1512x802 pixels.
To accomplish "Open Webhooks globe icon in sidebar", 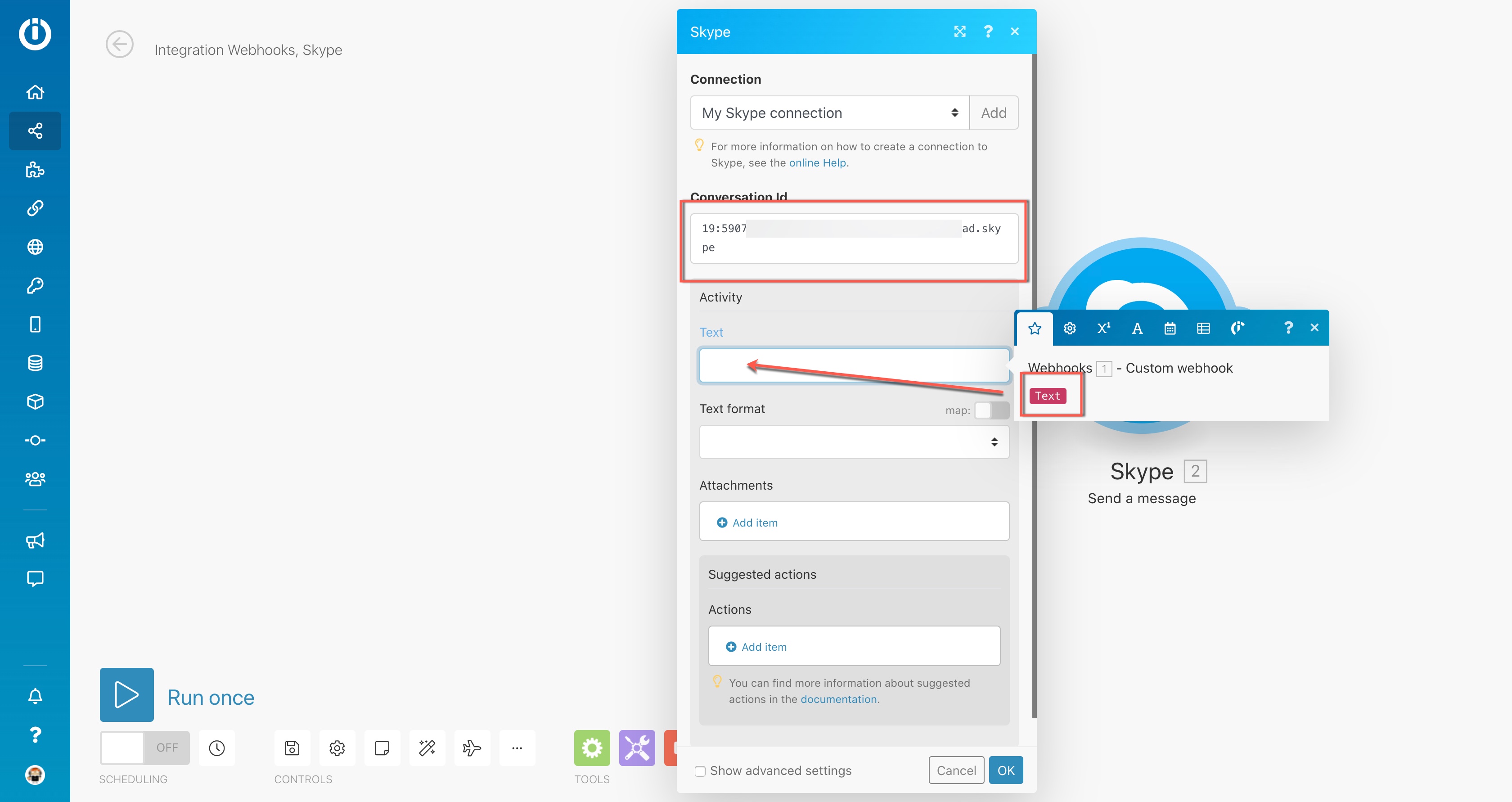I will (35, 247).
